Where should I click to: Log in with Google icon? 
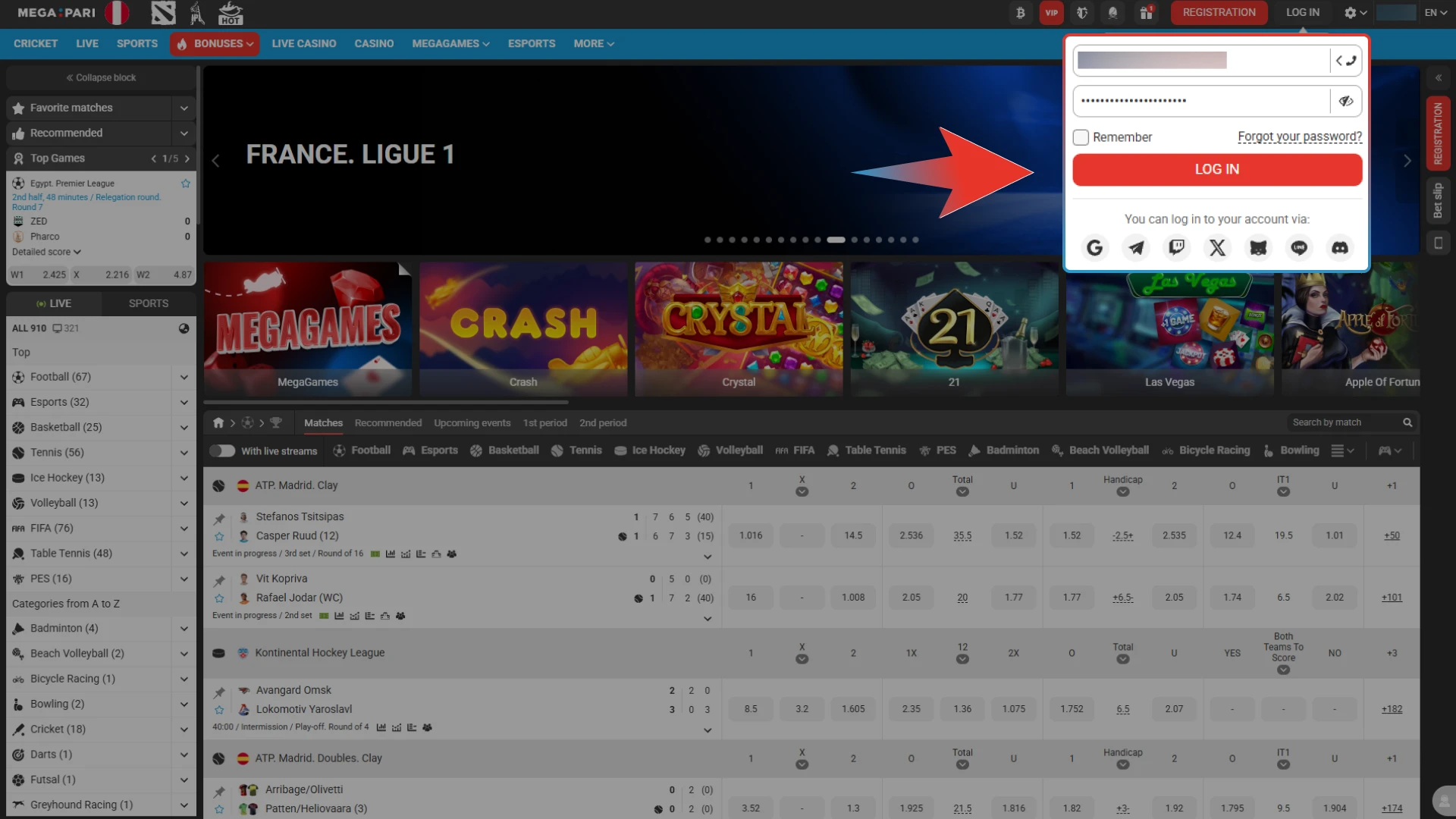(x=1094, y=248)
